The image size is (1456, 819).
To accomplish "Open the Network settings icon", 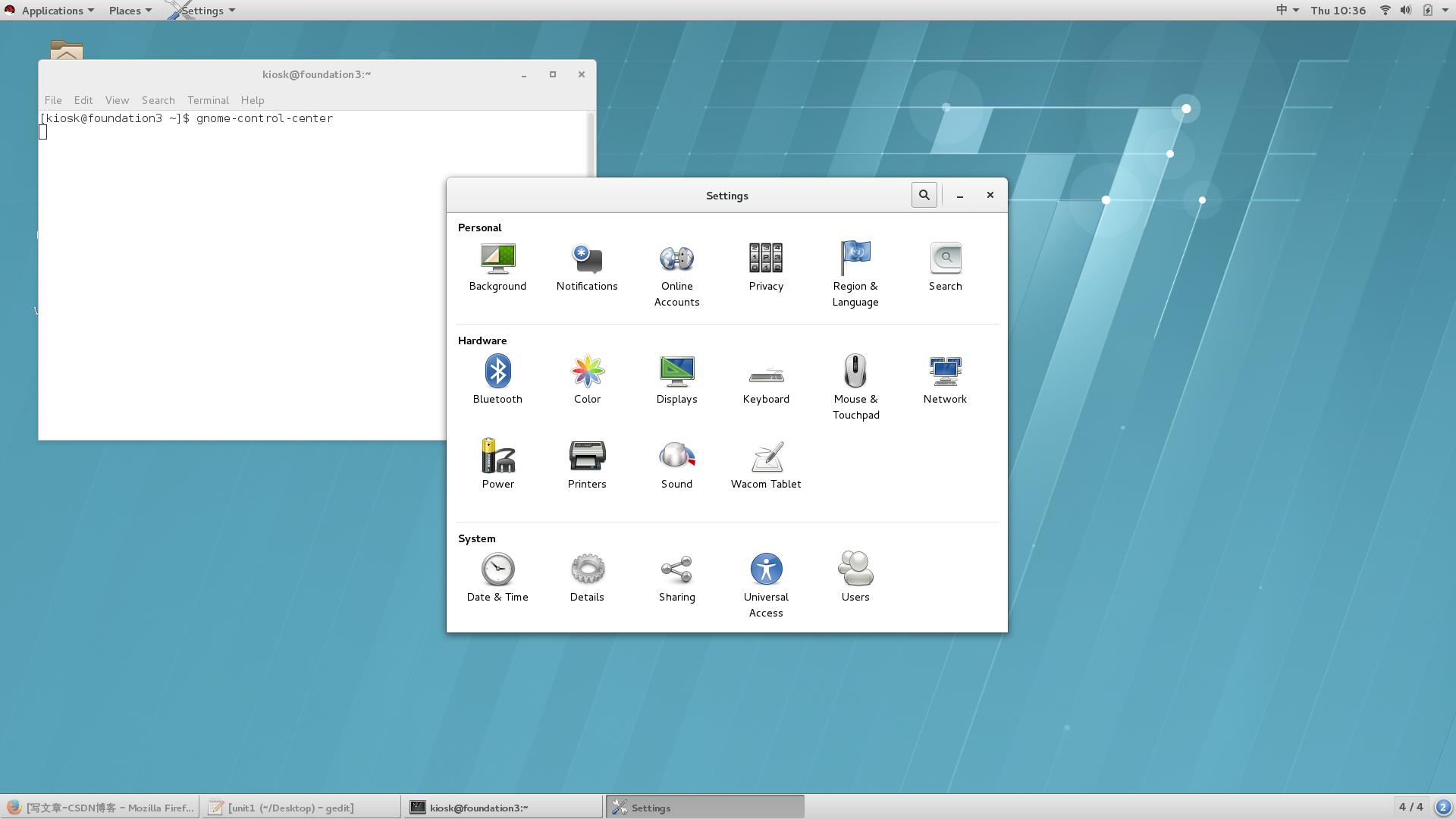I will [945, 372].
